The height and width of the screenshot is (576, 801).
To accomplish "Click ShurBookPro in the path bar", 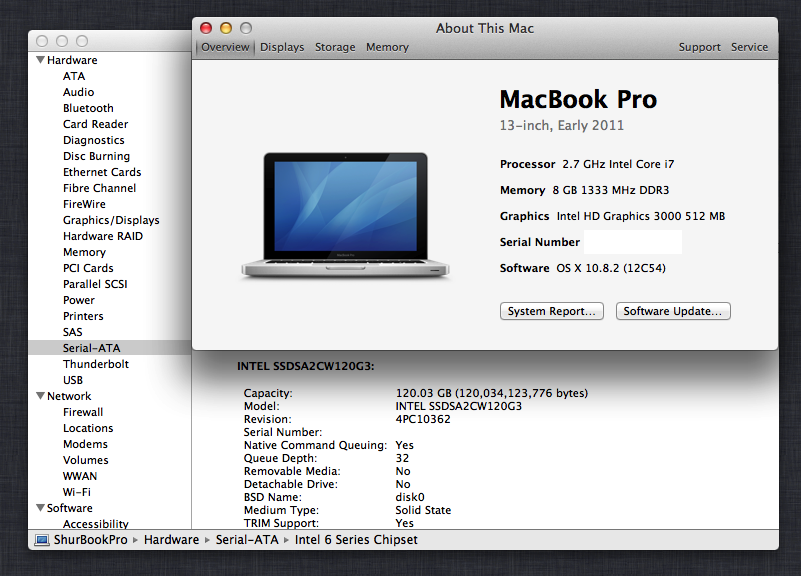I will (90, 540).
